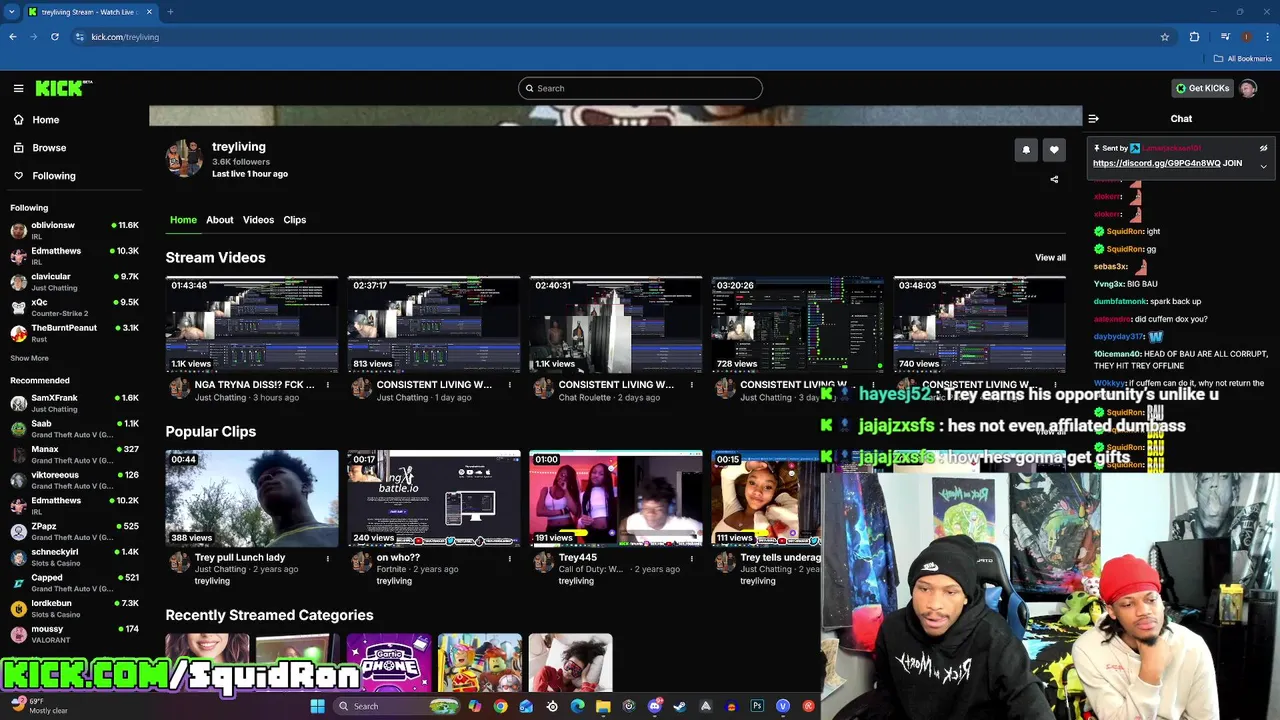This screenshot has height=720, width=1280.
Task: Click the notification bell for treyliving
Action: (1025, 150)
